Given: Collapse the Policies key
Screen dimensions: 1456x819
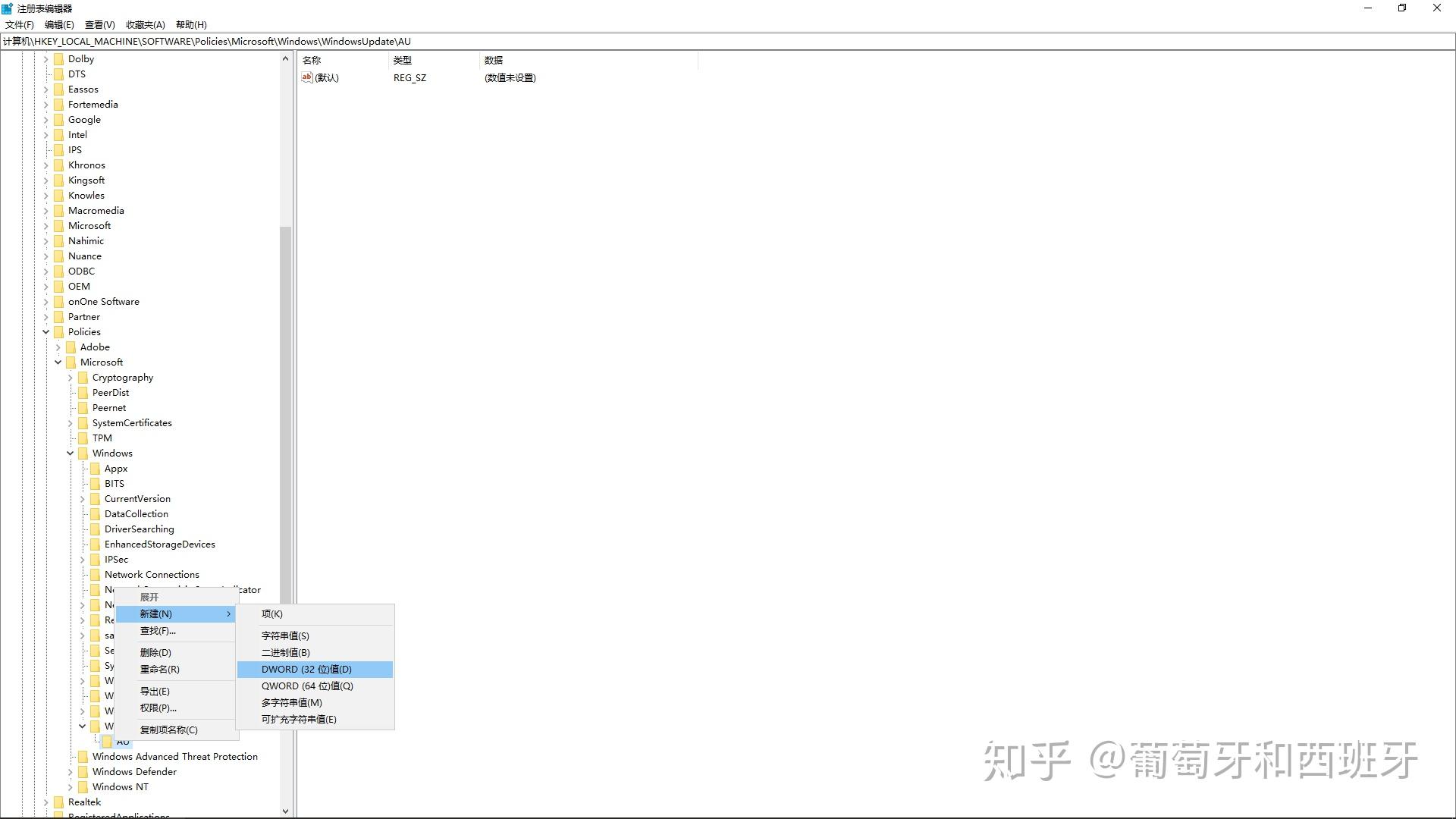Looking at the screenshot, I should 46,331.
